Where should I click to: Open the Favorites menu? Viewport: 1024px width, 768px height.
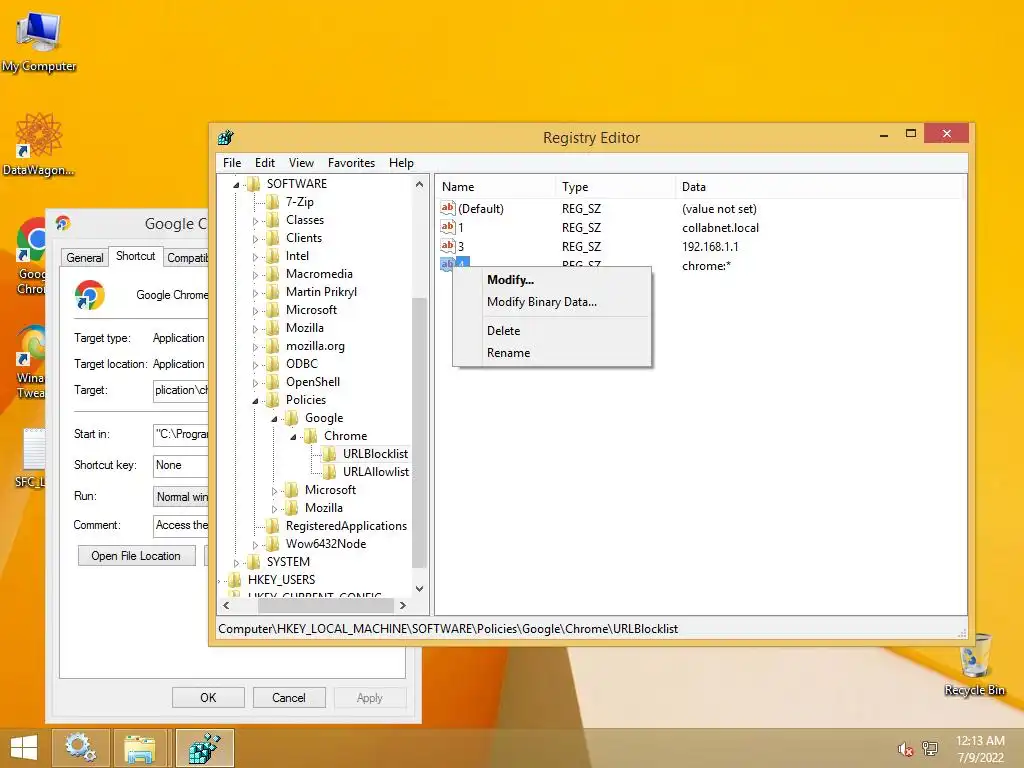[x=351, y=163]
